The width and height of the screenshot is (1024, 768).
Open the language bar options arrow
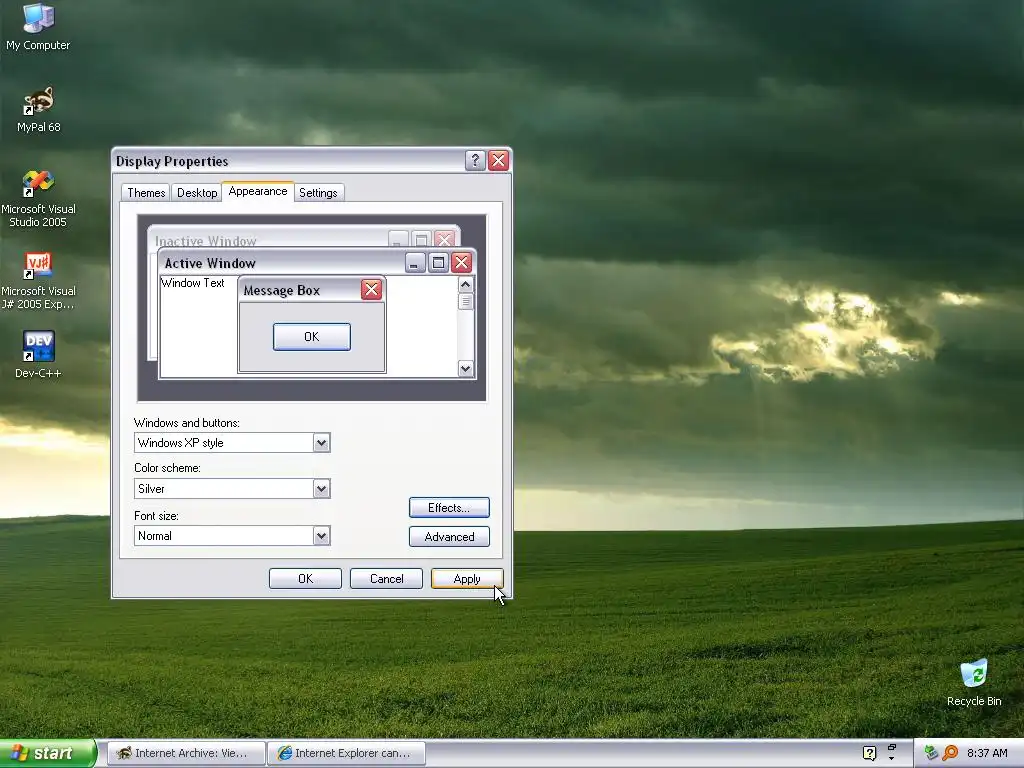point(891,758)
